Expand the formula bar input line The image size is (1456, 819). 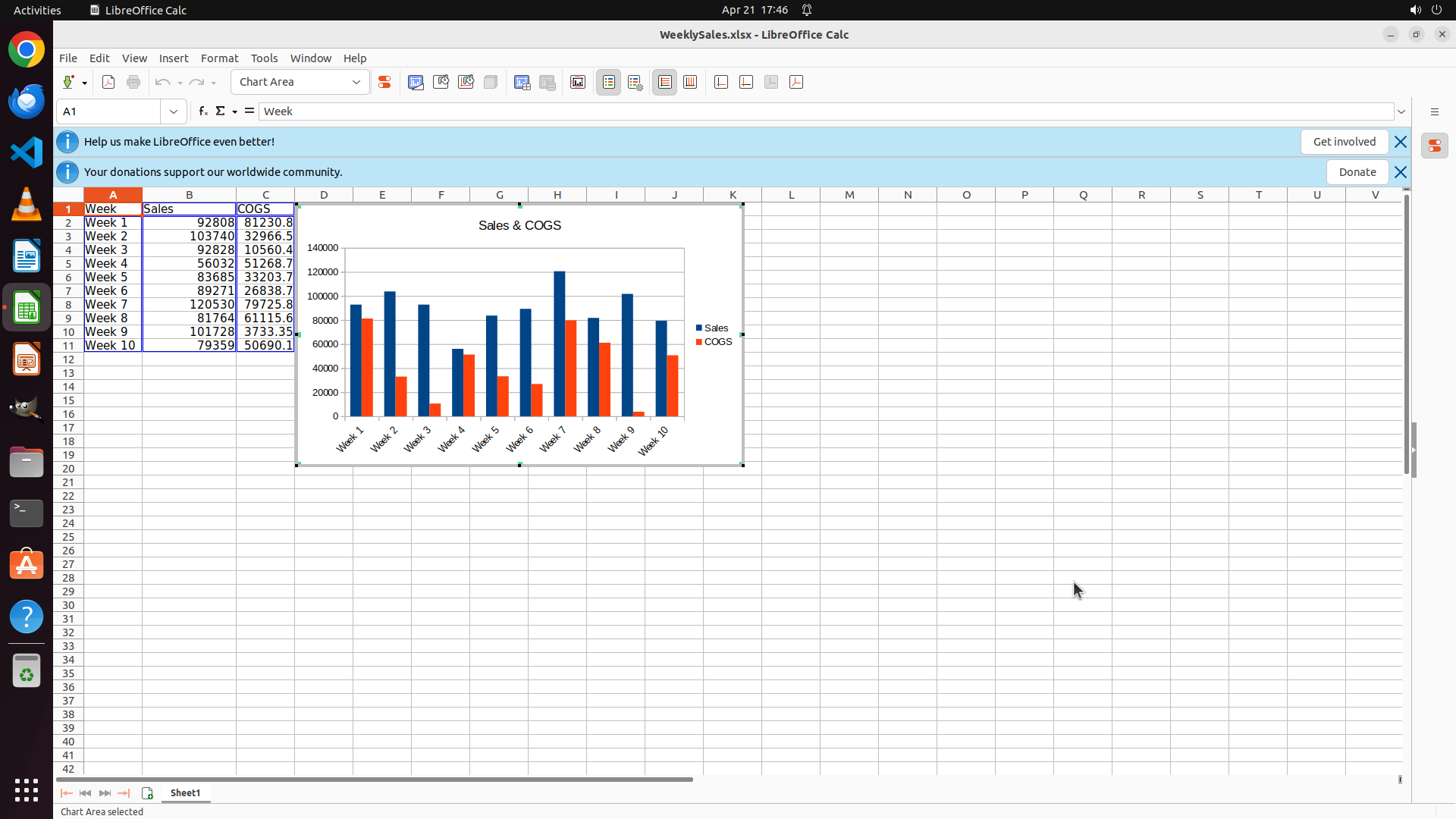[x=1401, y=111]
